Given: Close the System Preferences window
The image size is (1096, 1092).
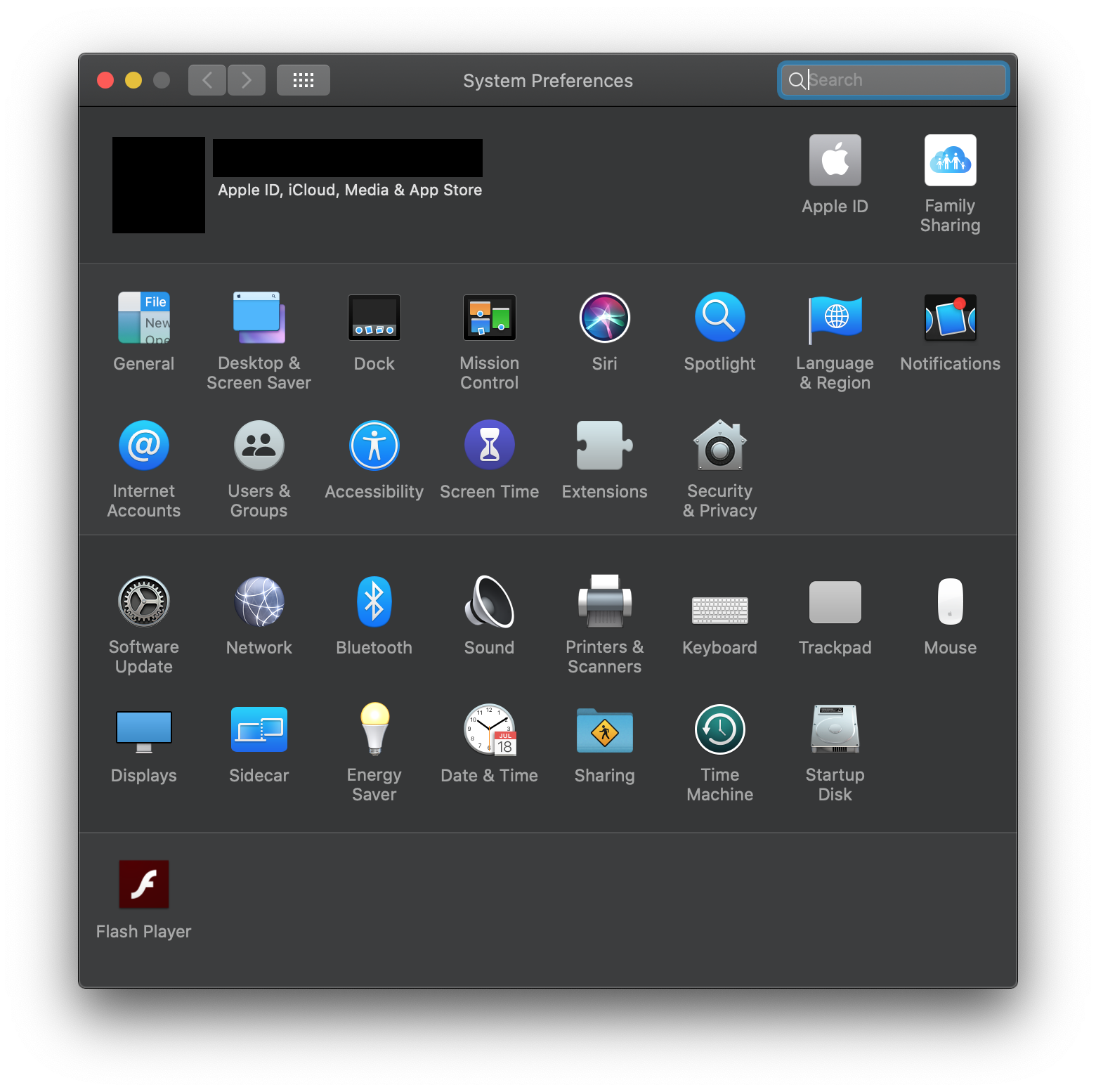Looking at the screenshot, I should [x=105, y=80].
